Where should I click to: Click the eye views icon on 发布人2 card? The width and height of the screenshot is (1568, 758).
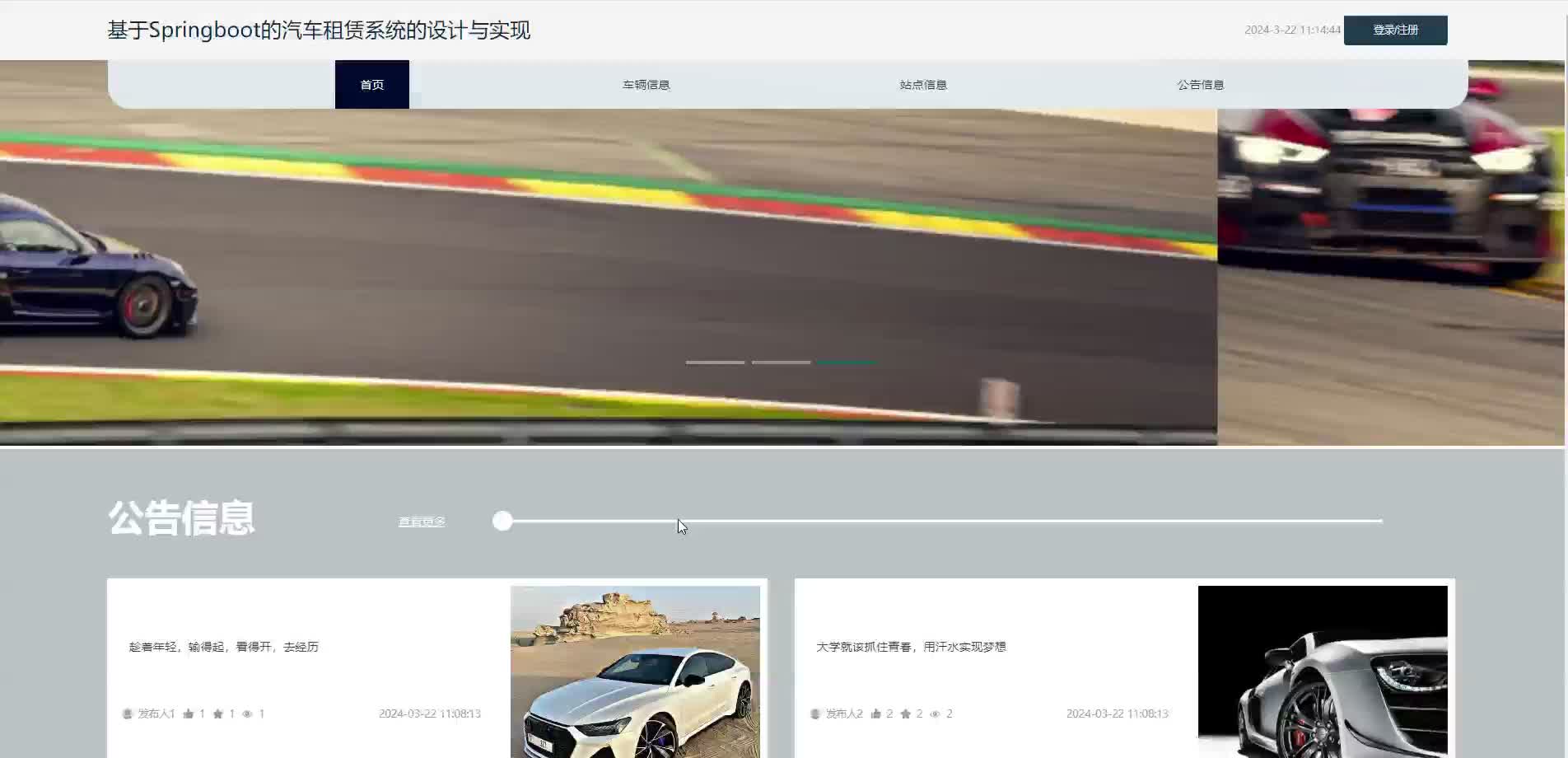click(935, 714)
